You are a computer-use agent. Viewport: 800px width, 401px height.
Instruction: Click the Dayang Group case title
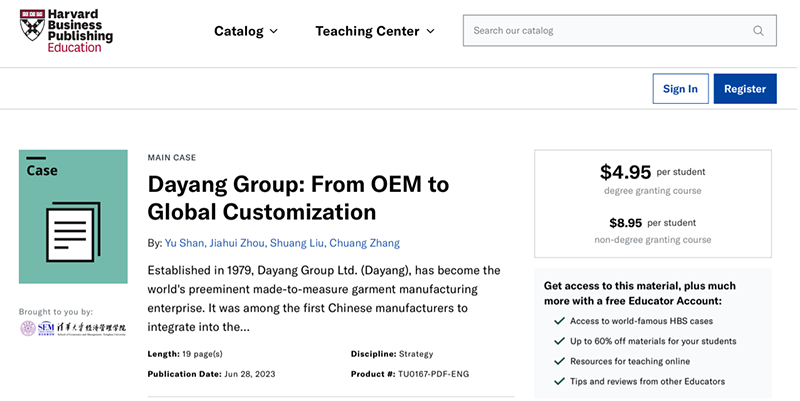[298, 198]
